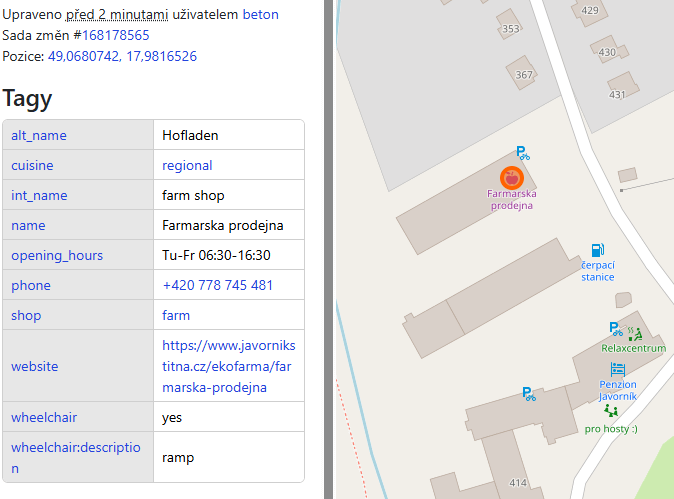This screenshot has width=674, height=499.
Task: Select the bed icon for Penzion Javorník
Action: [x=617, y=369]
